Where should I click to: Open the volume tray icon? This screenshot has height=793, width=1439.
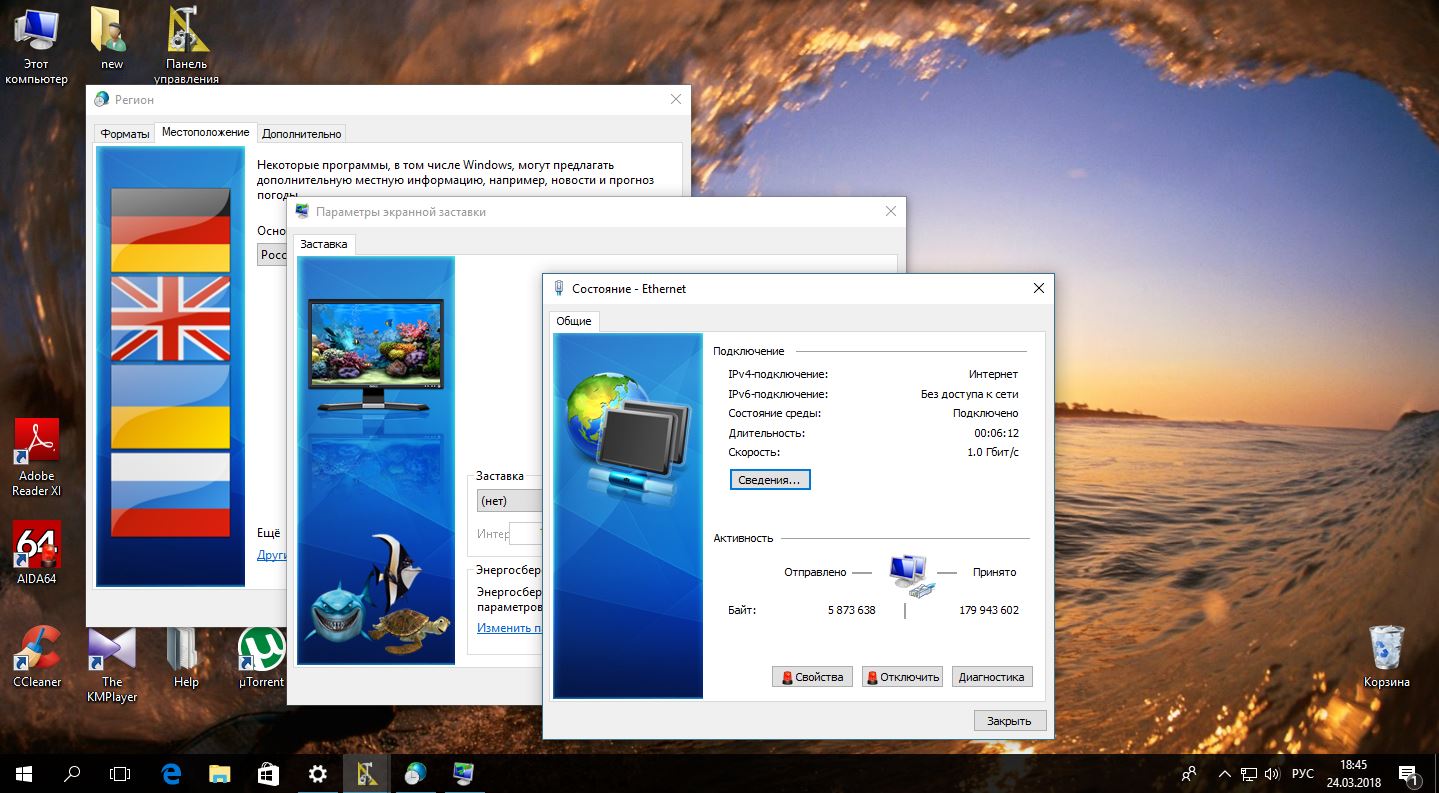(1272, 773)
